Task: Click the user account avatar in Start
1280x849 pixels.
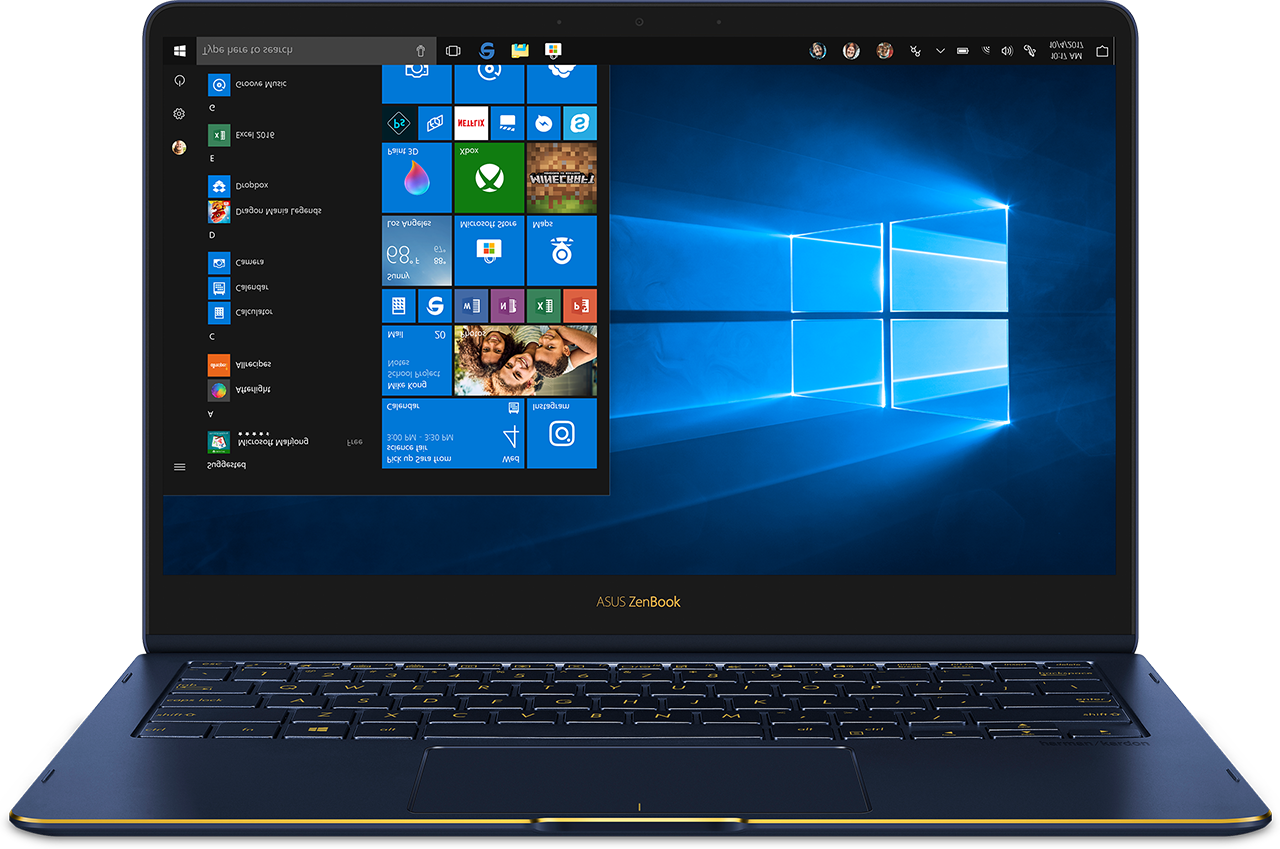Action: (x=179, y=147)
